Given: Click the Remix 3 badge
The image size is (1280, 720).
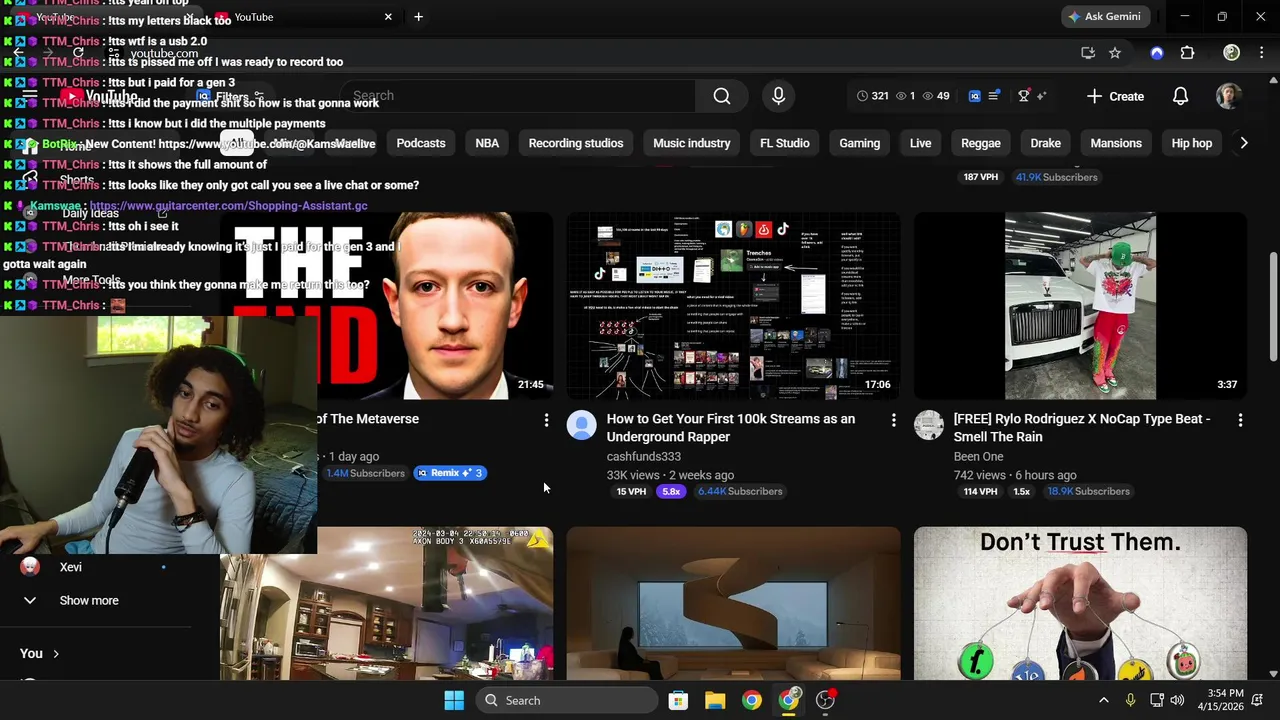Looking at the screenshot, I should pos(450,473).
